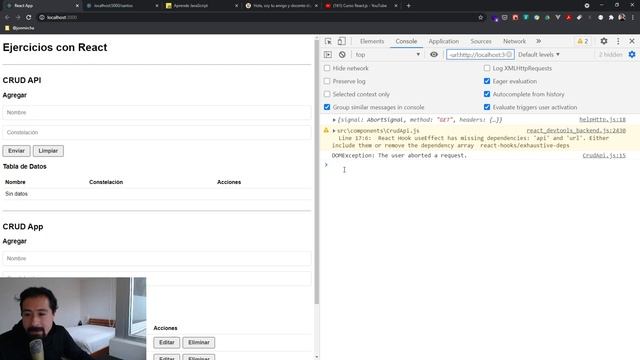Image resolution: width=640 pixels, height=360 pixels.
Task: Switch to the Console tab
Action: coord(406,41)
